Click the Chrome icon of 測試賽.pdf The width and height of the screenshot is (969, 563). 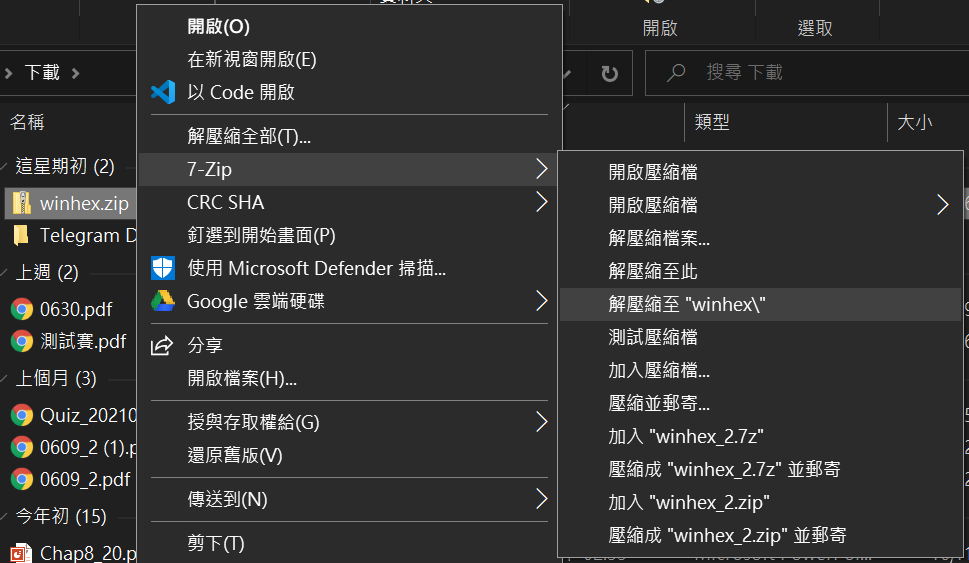pyautogui.click(x=22, y=341)
